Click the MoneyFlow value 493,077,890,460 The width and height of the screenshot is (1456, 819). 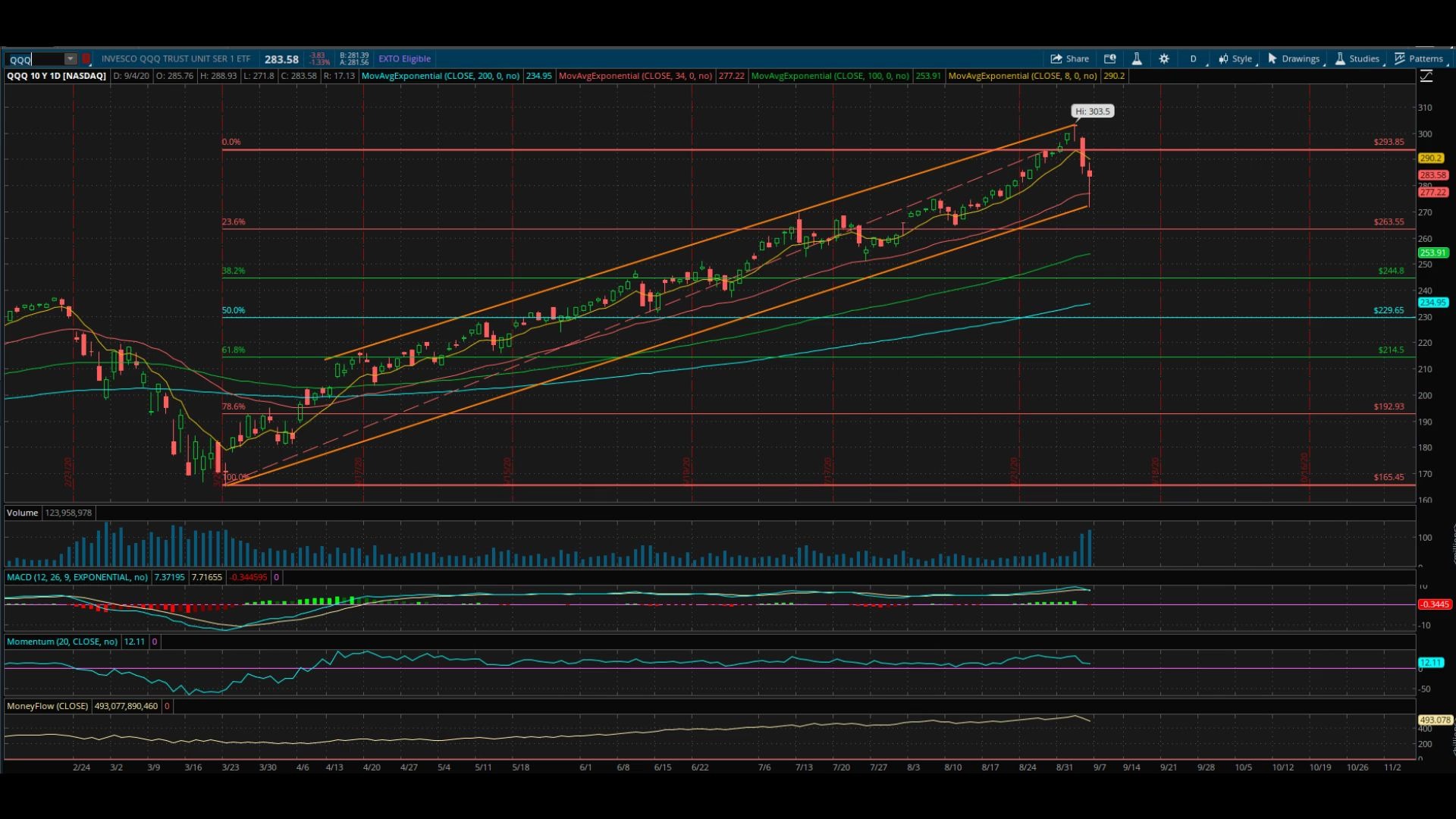pyautogui.click(x=126, y=706)
